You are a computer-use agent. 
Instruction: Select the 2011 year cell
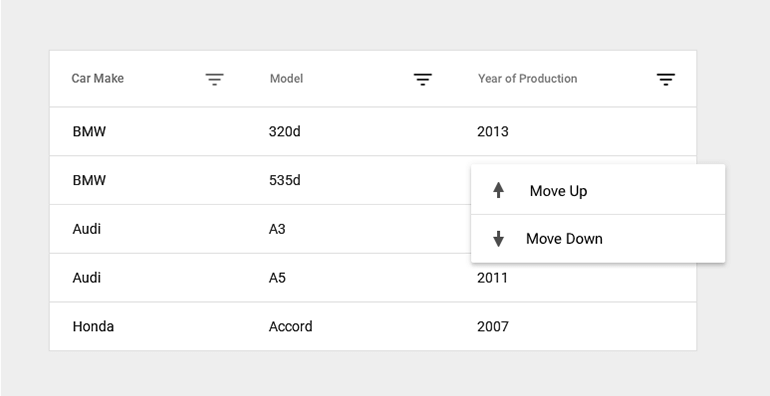pos(493,278)
